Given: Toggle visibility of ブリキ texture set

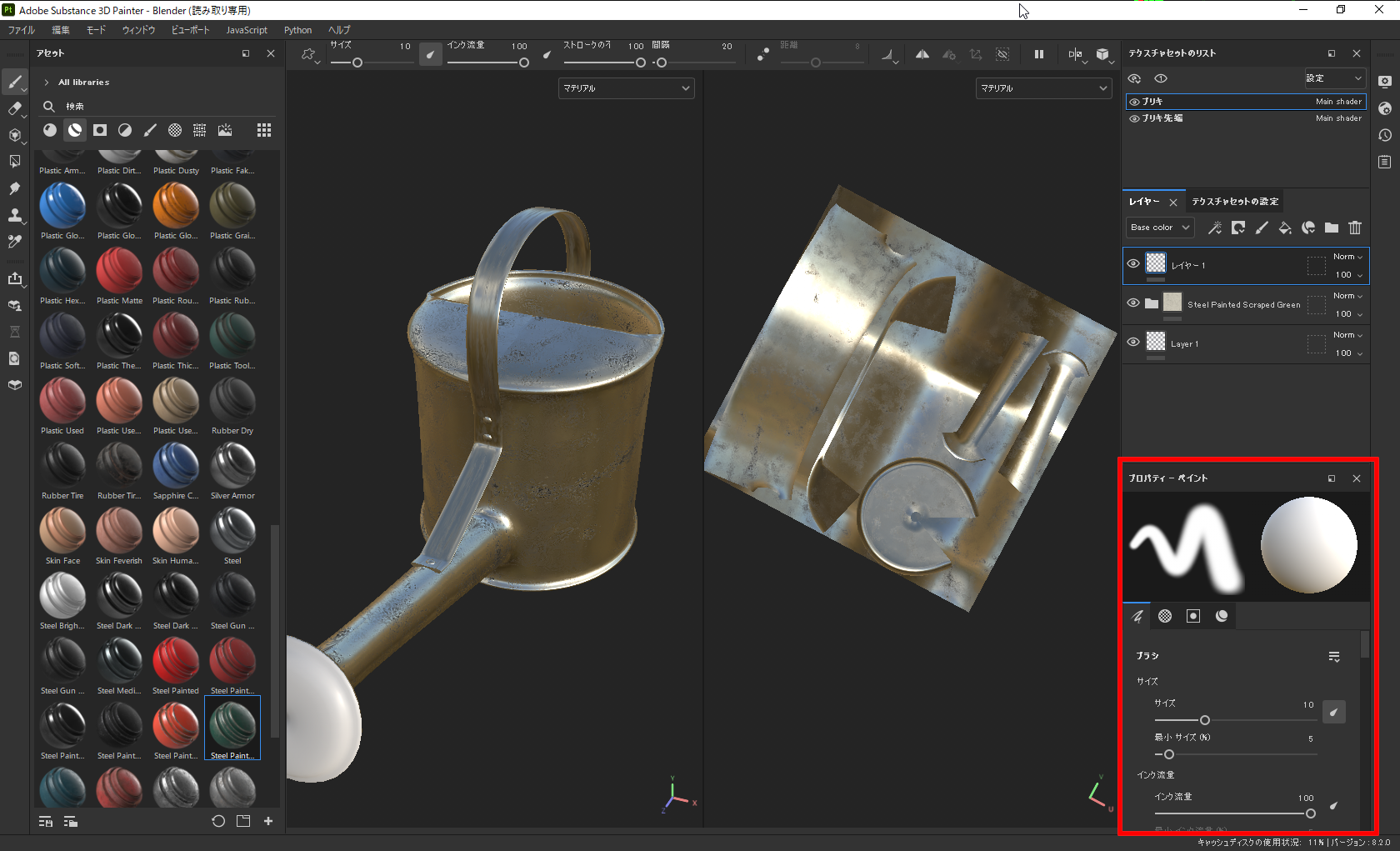Looking at the screenshot, I should coord(1134,102).
